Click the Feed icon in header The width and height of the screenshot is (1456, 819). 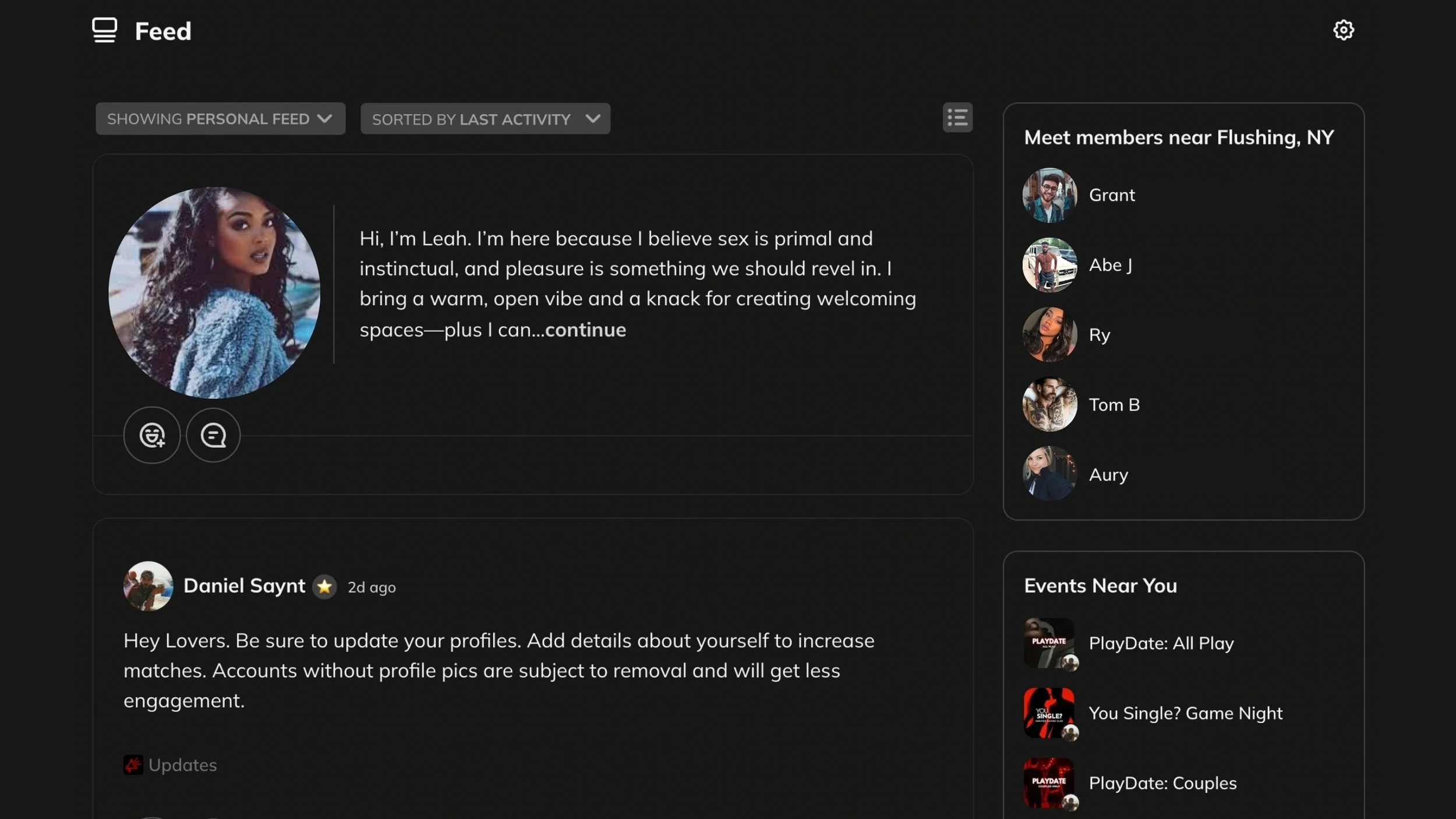[x=104, y=30]
